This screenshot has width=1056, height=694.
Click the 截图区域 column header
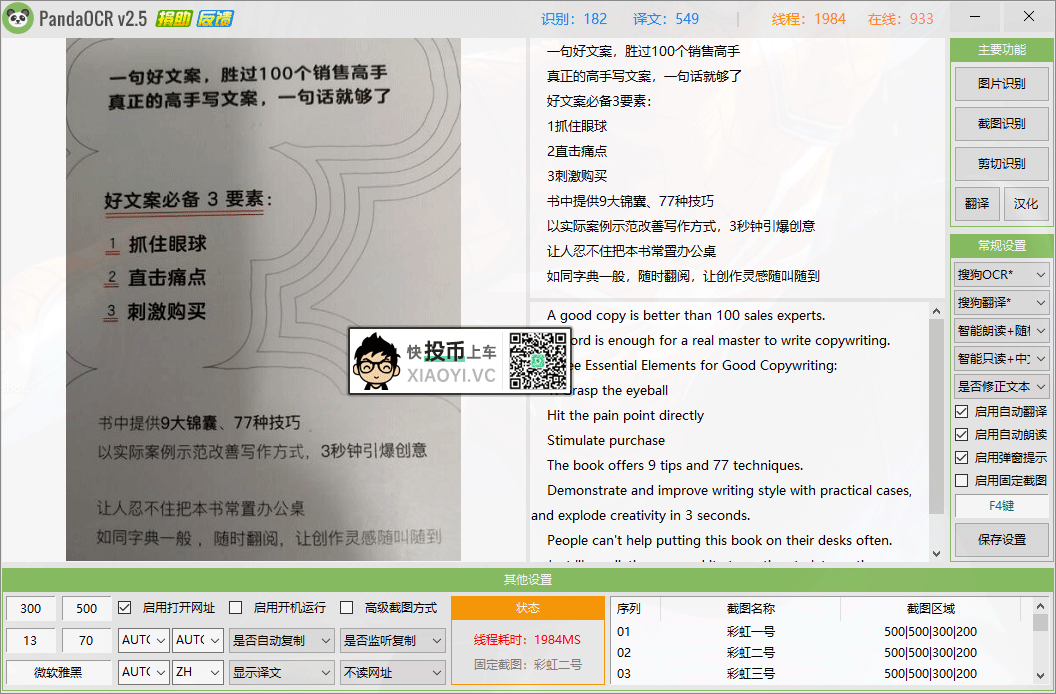click(931, 608)
